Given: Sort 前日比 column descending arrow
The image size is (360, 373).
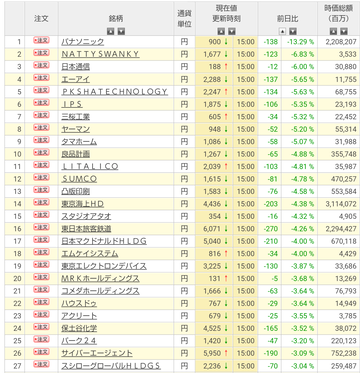Looking at the screenshot, I should pyautogui.click(x=293, y=31).
